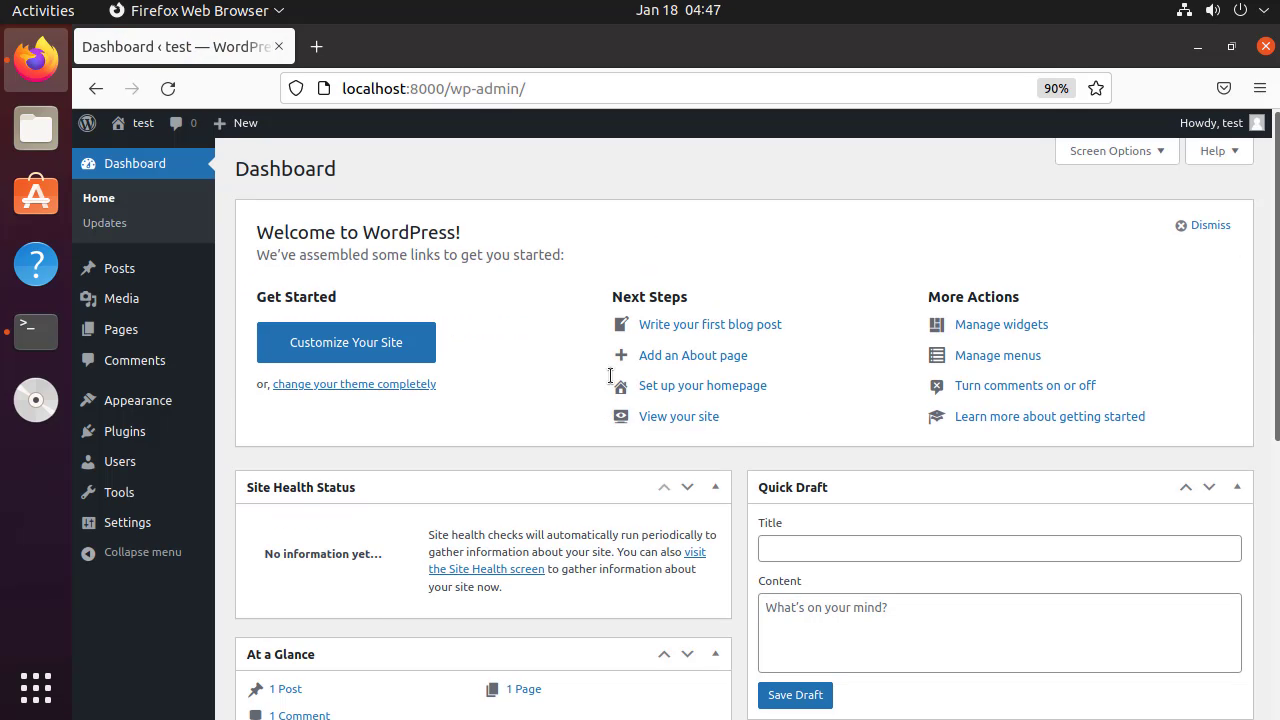Open the Plugins menu
The height and width of the screenshot is (720, 1280).
[x=143, y=431]
